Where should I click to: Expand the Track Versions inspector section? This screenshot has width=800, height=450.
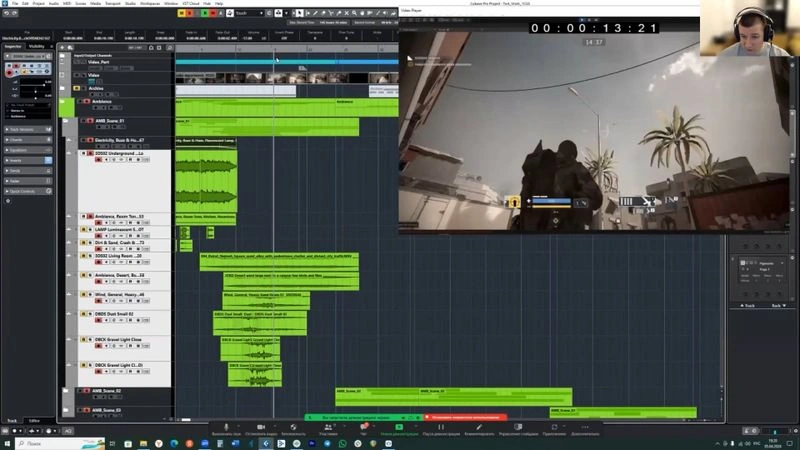pyautogui.click(x=28, y=130)
